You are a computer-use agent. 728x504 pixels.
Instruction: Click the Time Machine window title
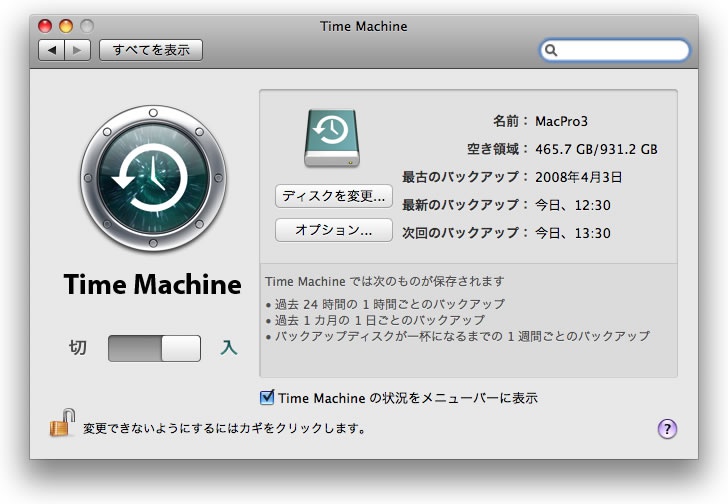point(364,26)
